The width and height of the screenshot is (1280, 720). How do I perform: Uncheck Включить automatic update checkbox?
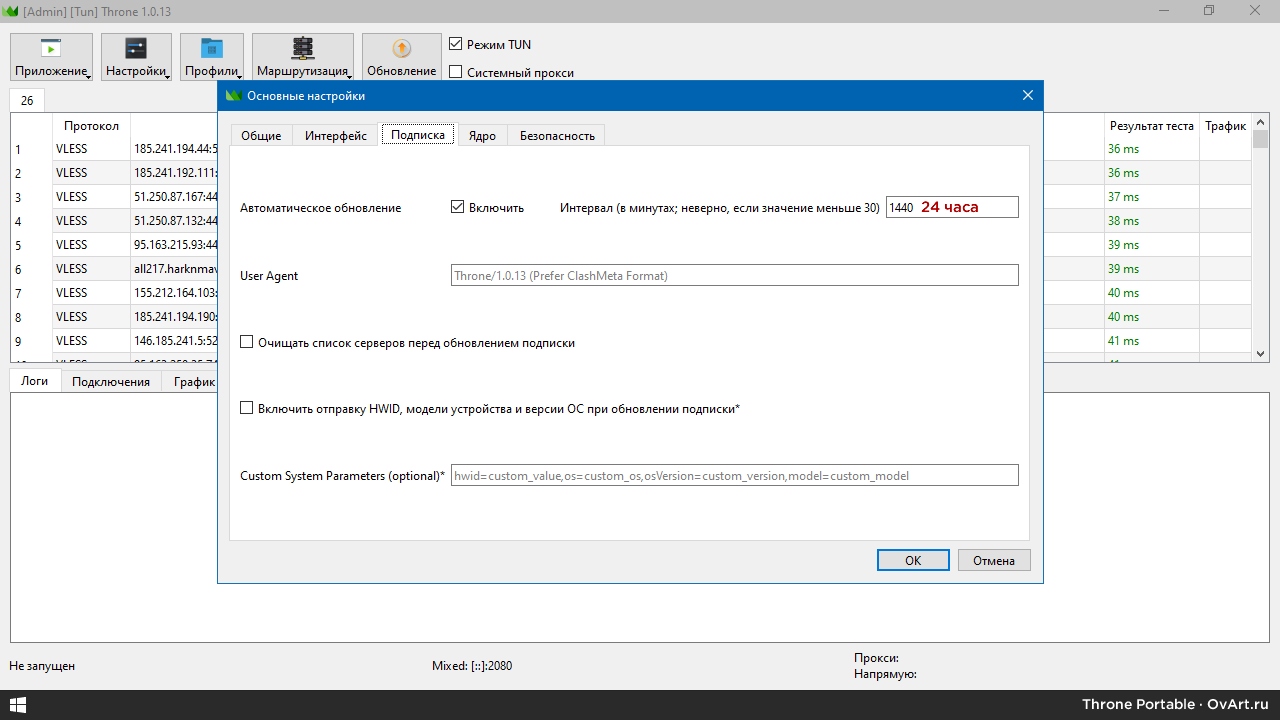[x=458, y=207]
